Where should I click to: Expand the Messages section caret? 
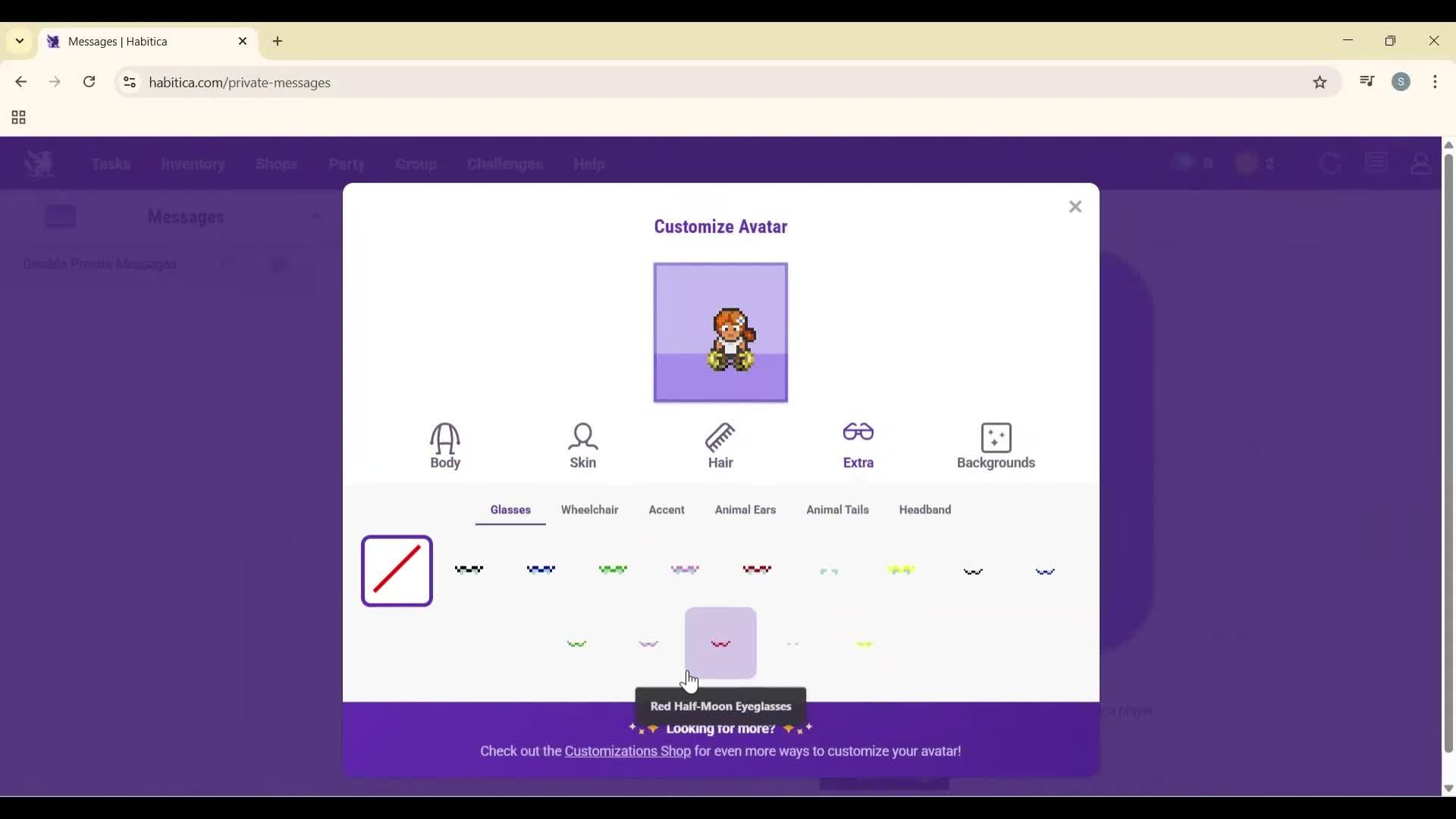click(318, 217)
